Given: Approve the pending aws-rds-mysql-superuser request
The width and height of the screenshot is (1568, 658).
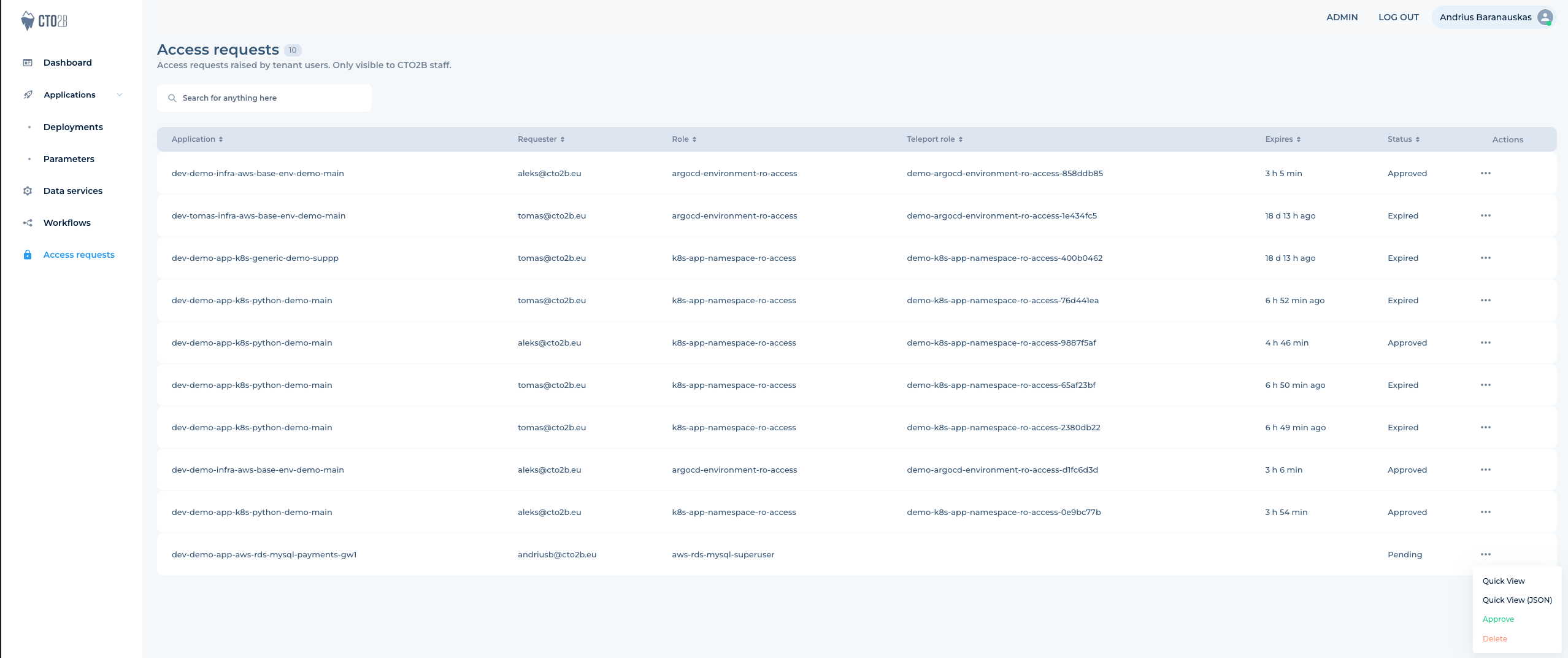Looking at the screenshot, I should point(1499,619).
